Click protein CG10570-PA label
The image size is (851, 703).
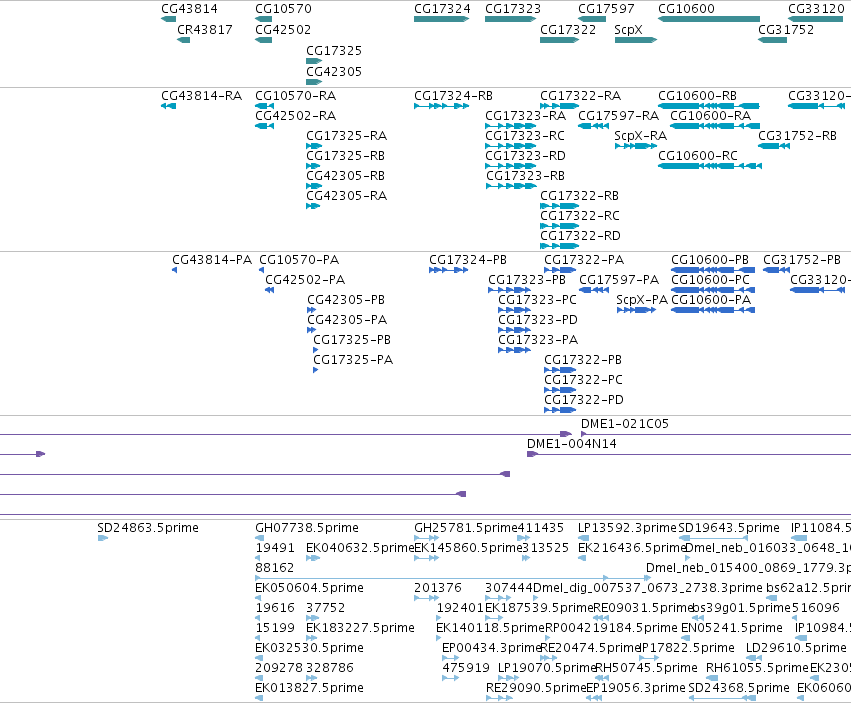click(299, 260)
